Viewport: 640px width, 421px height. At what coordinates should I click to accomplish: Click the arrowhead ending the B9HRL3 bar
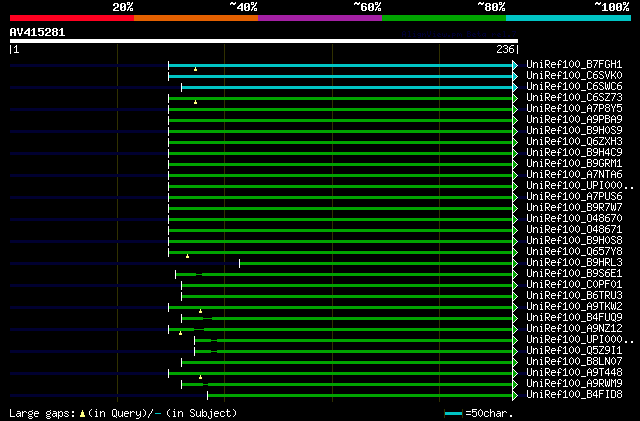(515, 263)
